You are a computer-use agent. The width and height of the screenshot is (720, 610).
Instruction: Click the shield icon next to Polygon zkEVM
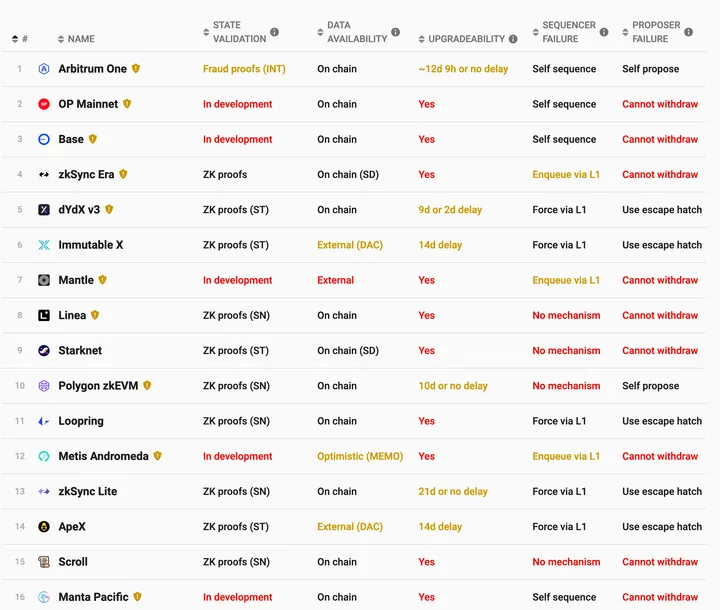coord(147,385)
